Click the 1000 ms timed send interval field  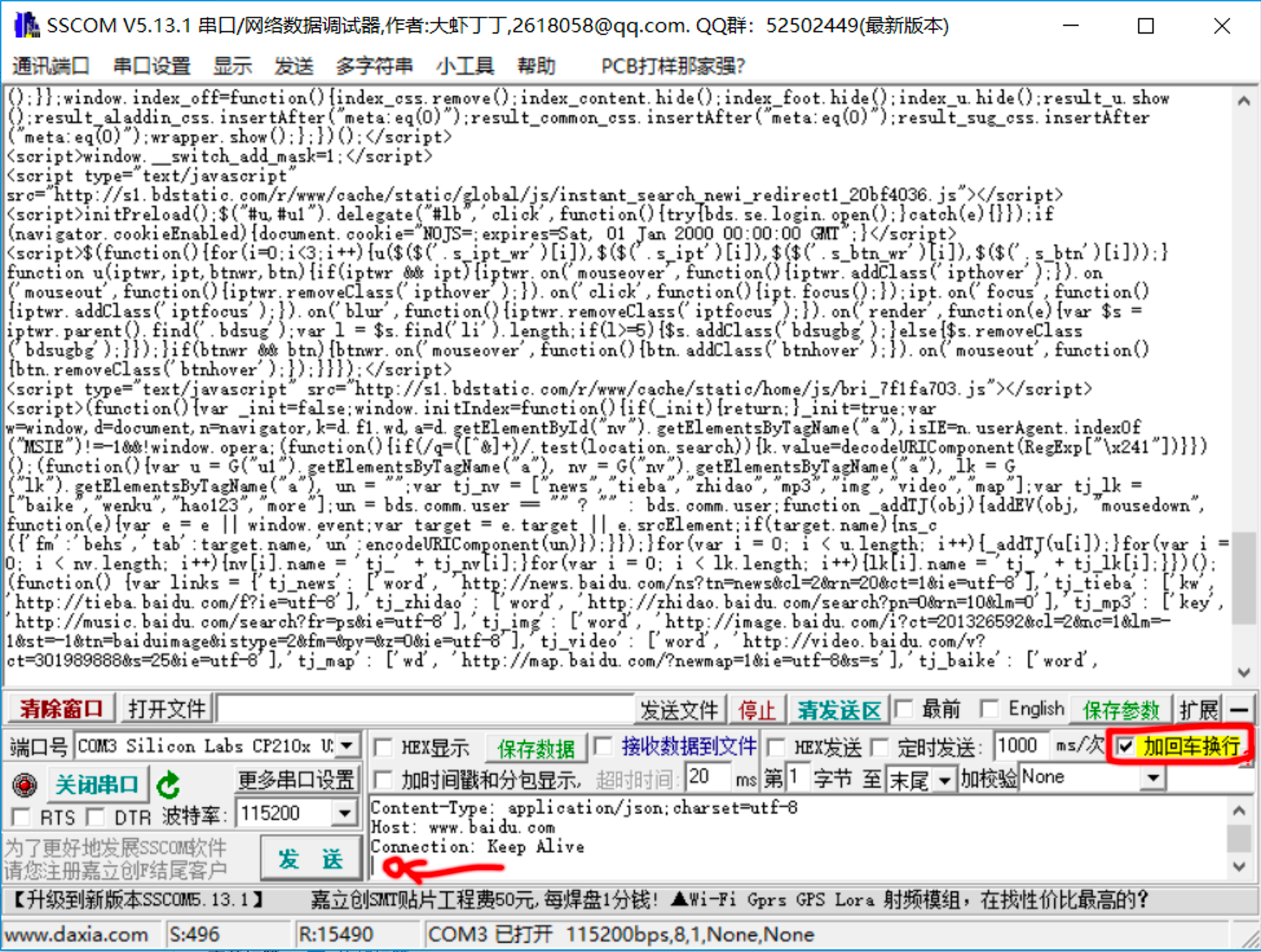[1020, 746]
